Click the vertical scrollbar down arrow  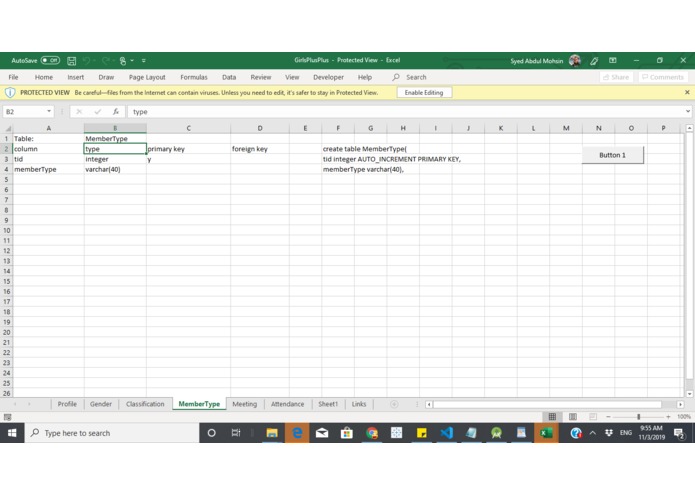(x=689, y=393)
